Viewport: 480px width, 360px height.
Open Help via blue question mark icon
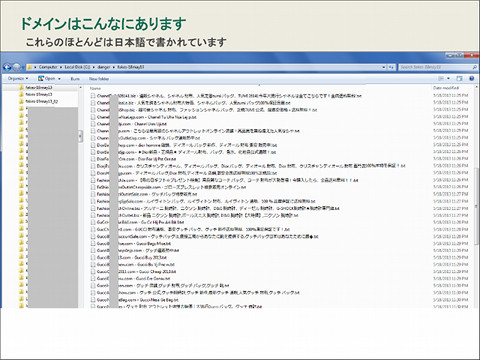472,79
